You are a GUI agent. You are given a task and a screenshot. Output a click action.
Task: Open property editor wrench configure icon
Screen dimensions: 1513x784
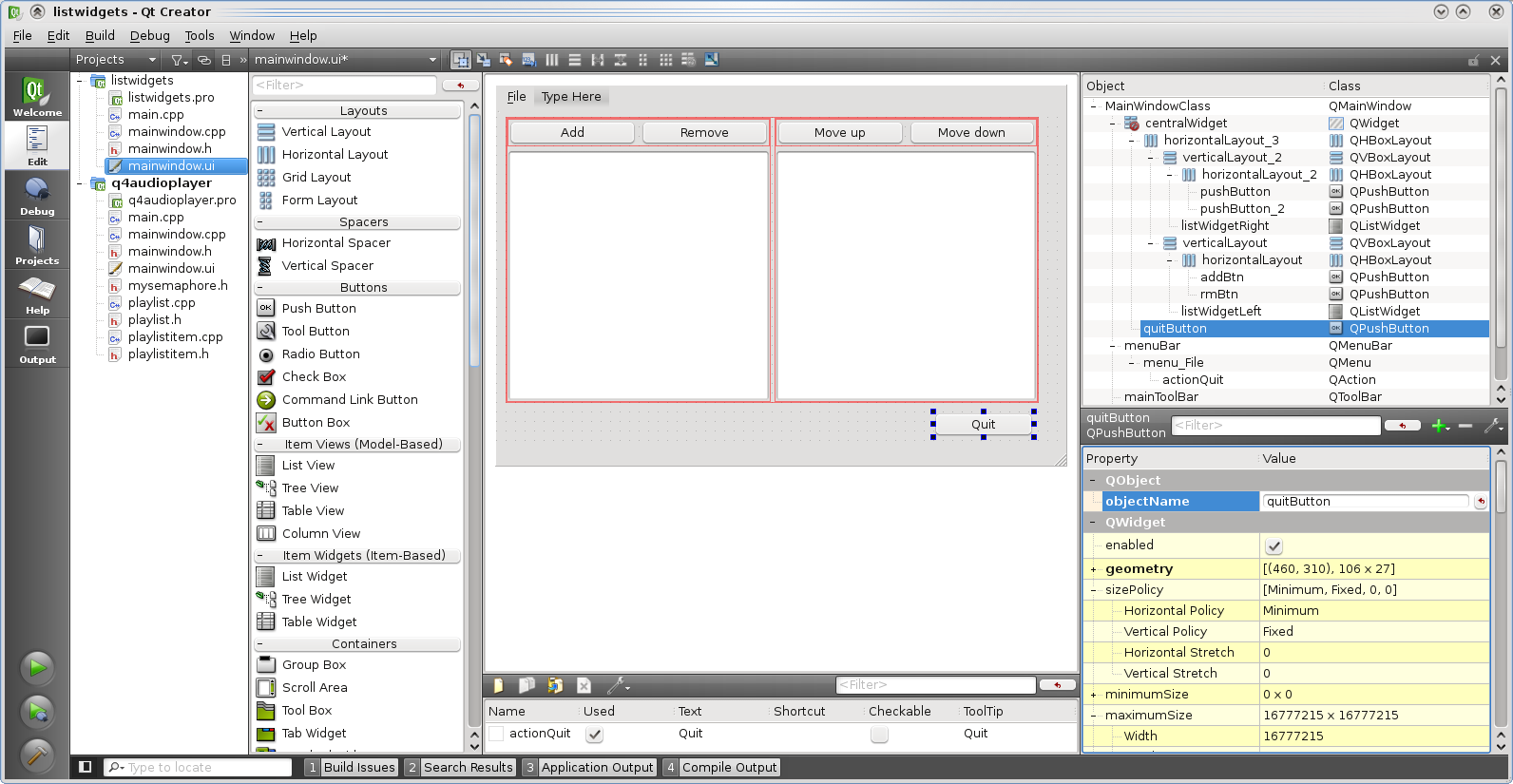tap(1494, 426)
